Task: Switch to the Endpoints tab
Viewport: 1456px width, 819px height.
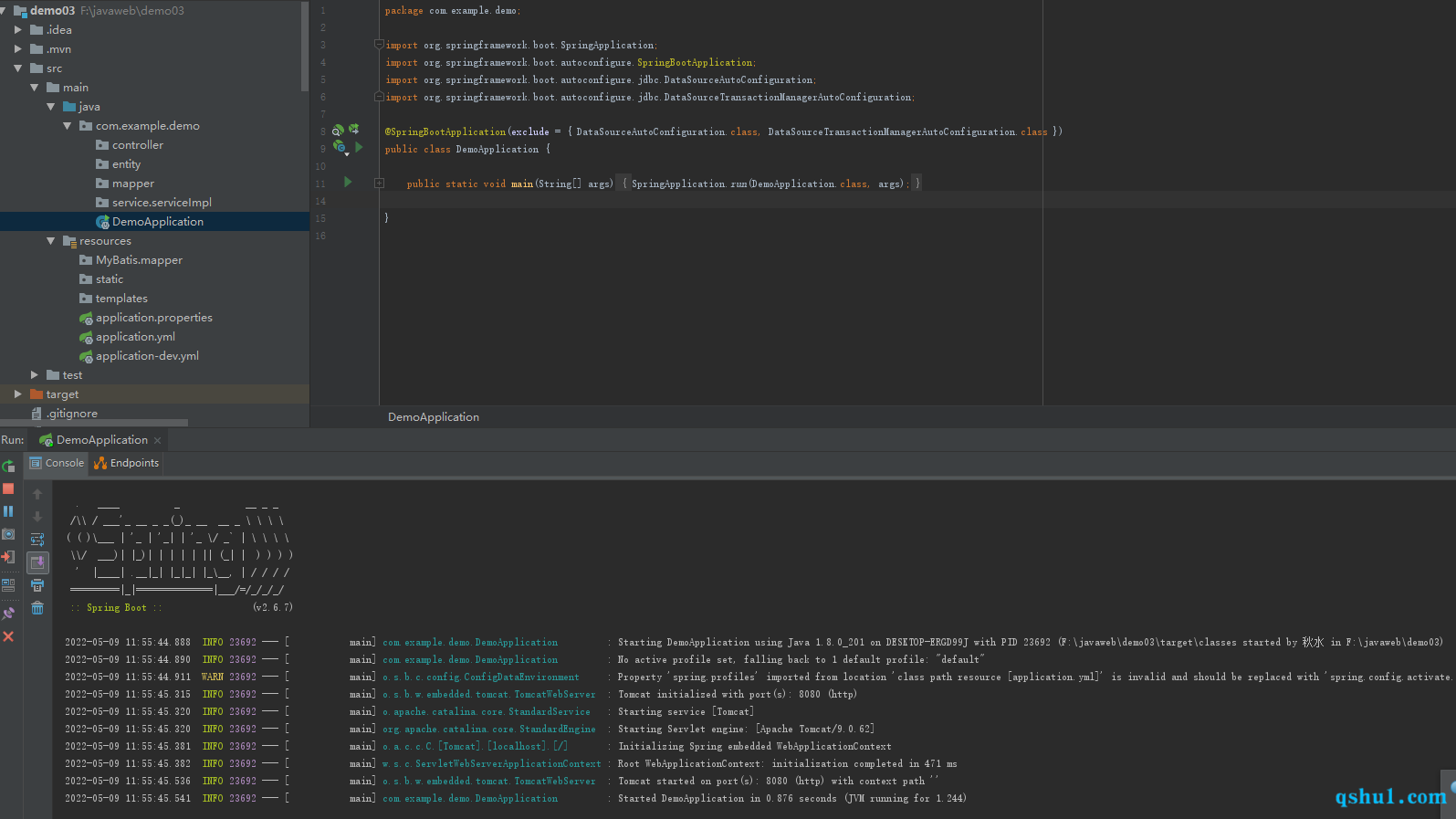Action: click(126, 463)
